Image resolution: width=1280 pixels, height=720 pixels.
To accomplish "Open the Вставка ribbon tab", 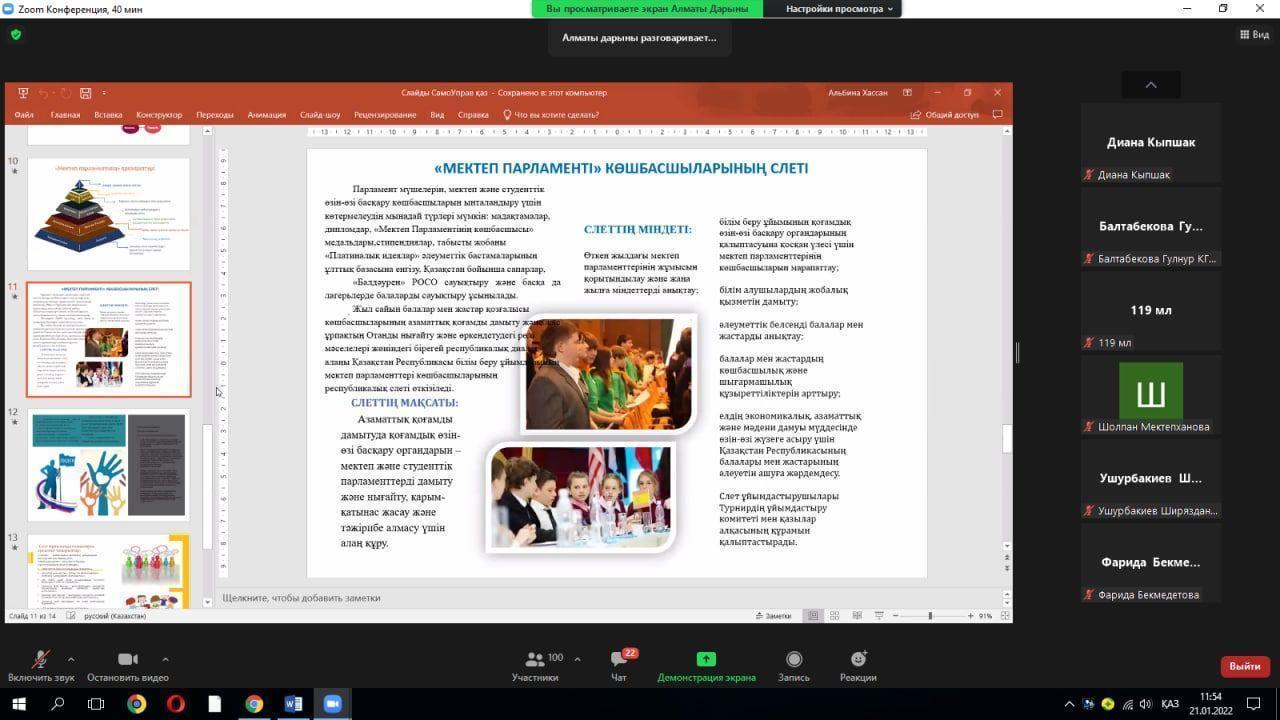I will (x=108, y=115).
